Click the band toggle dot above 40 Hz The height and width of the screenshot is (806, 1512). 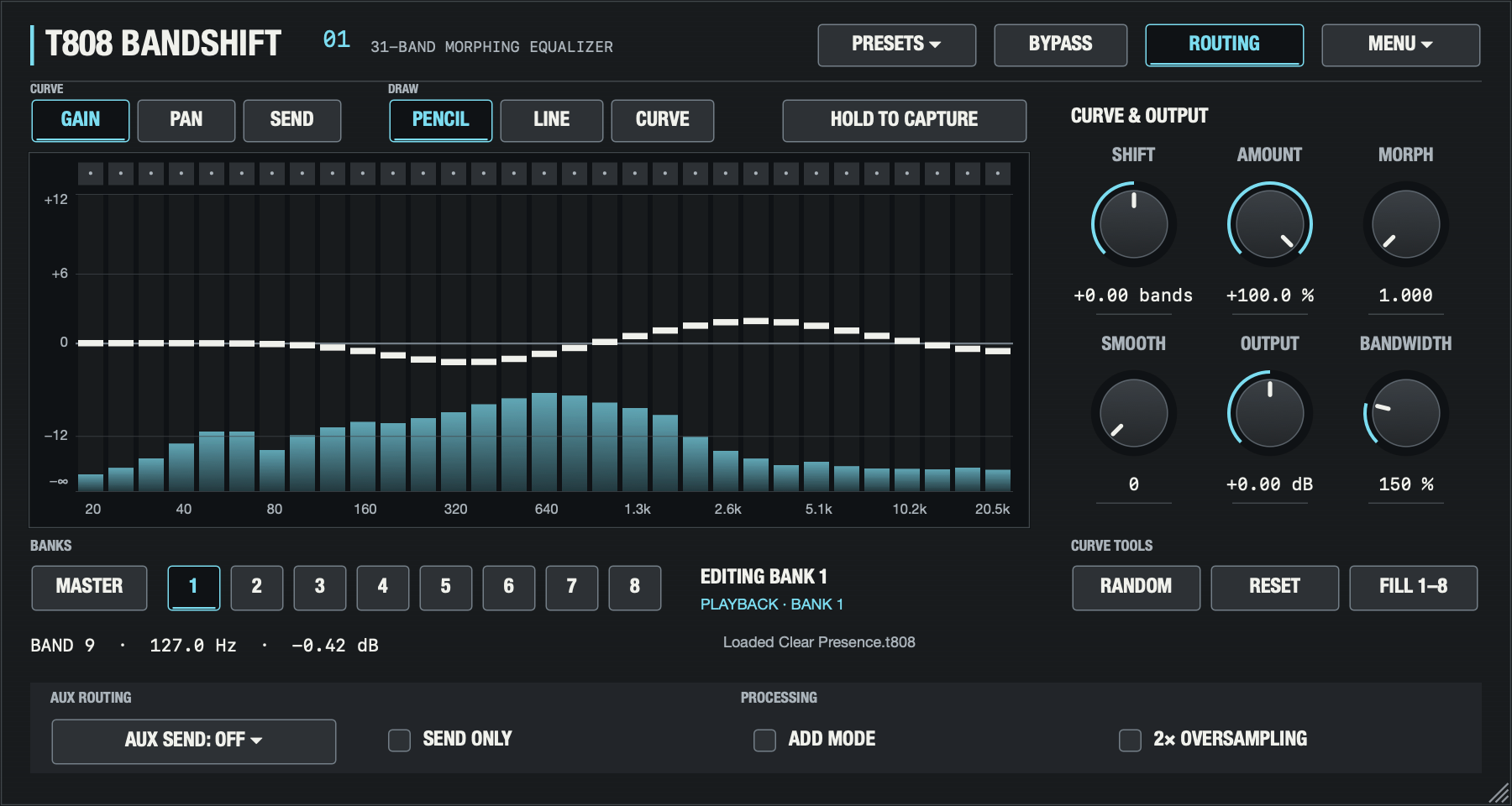click(181, 174)
